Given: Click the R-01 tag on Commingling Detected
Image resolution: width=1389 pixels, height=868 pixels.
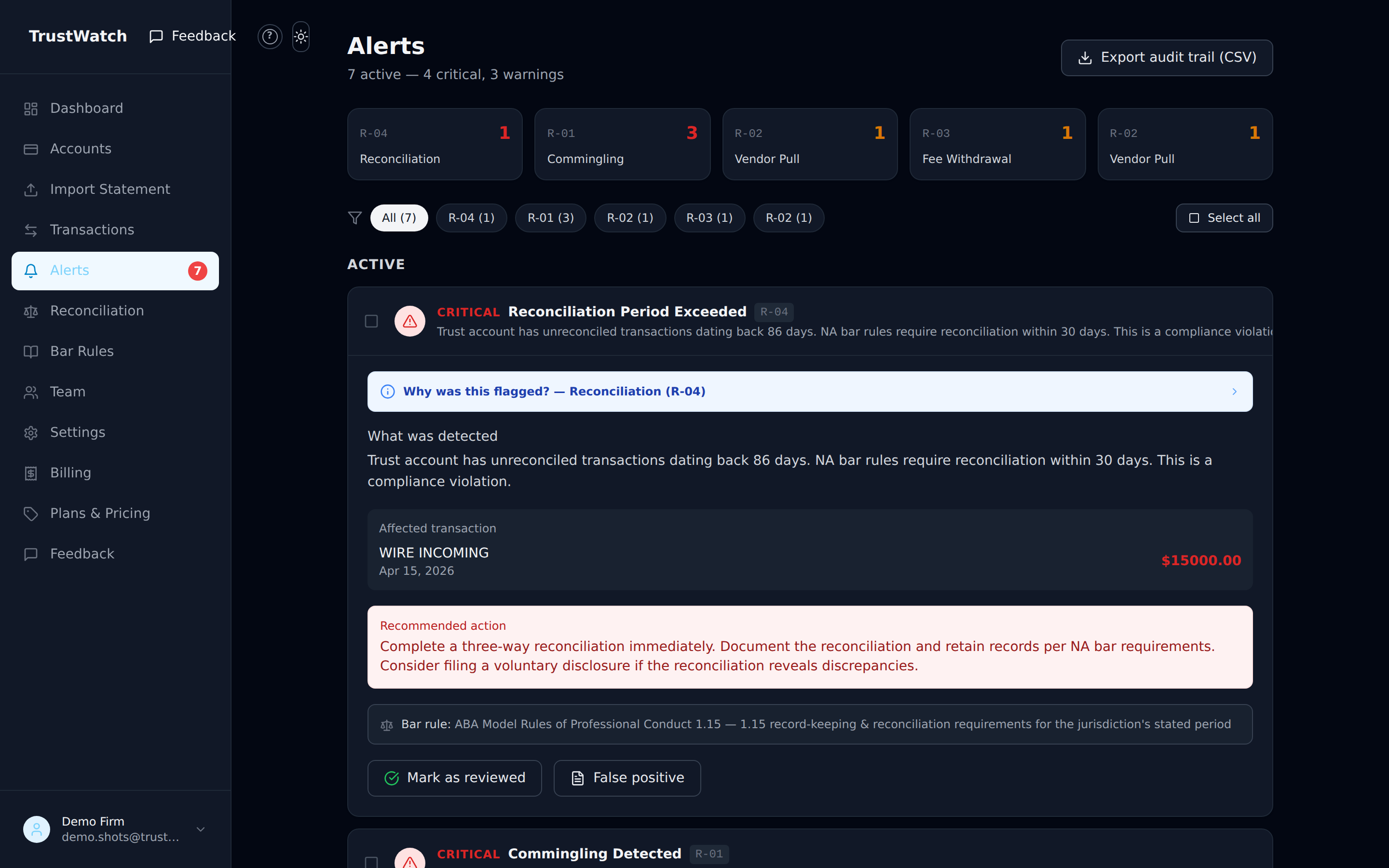Looking at the screenshot, I should pyautogui.click(x=709, y=854).
